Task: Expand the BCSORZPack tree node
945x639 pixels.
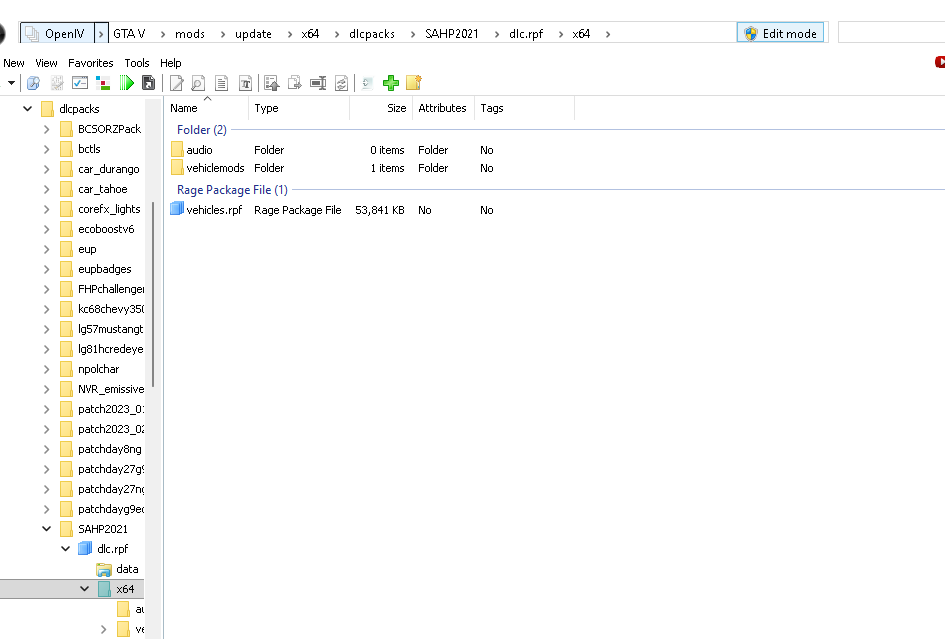Action: 46,129
